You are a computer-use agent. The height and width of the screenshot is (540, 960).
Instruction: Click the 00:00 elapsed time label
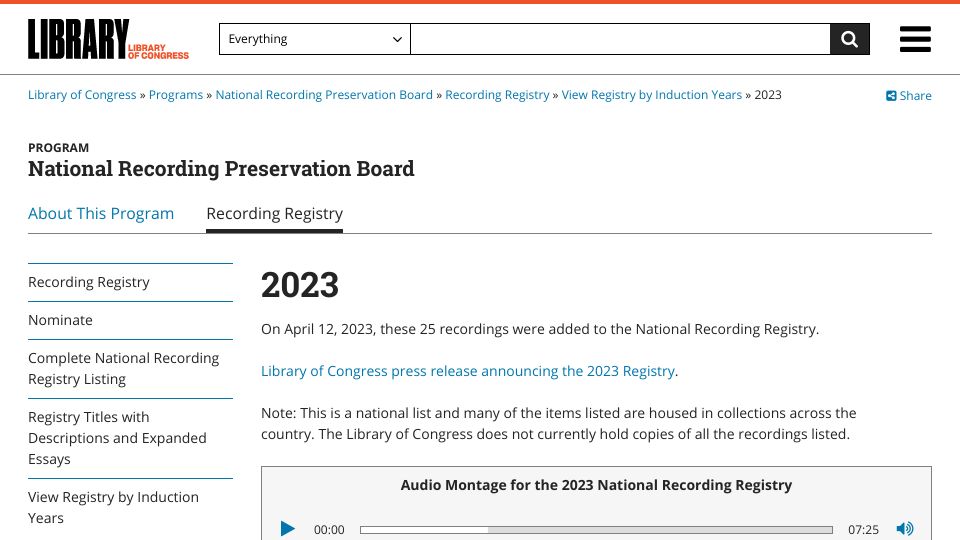329,530
